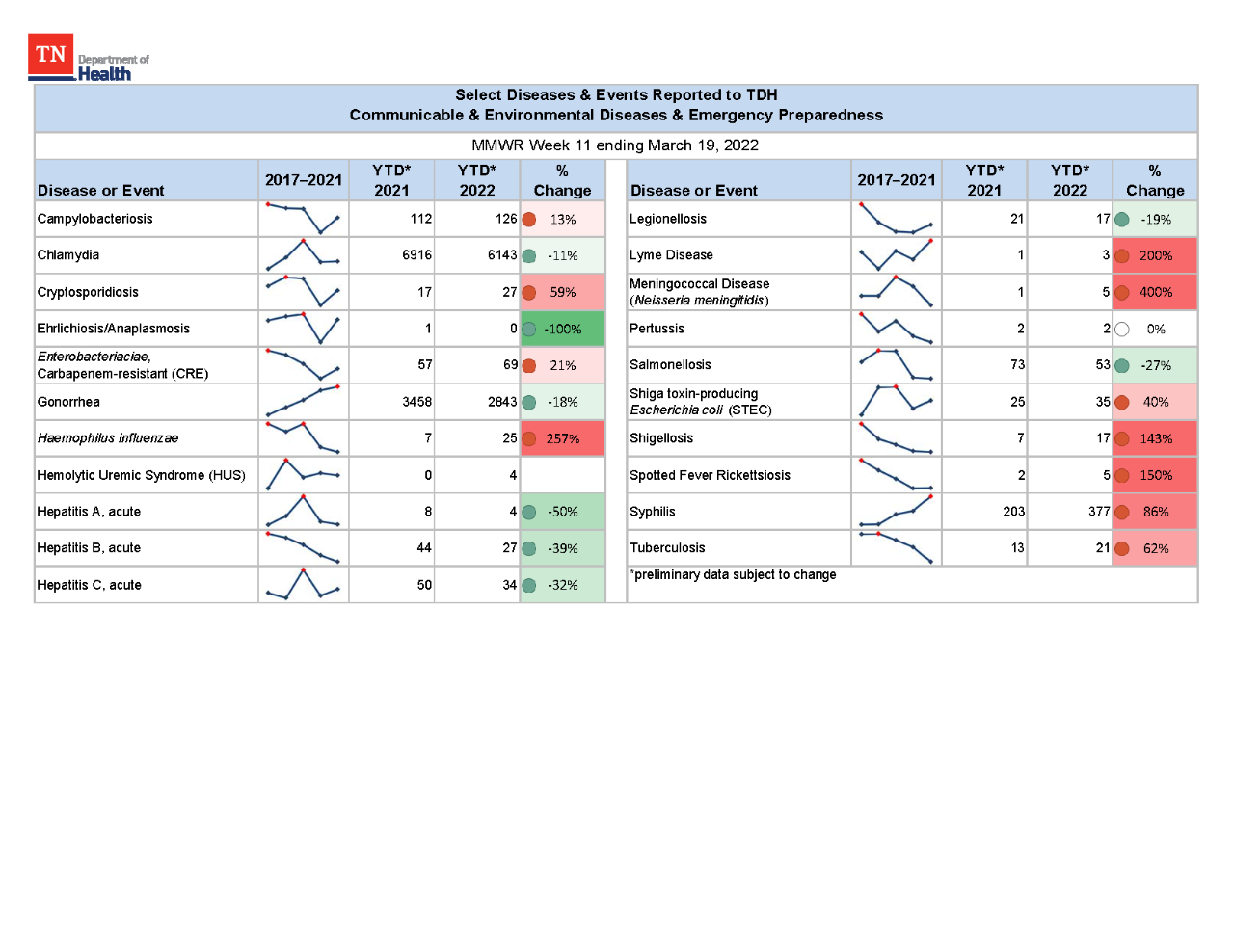Screen dimensions: 1234x952
Task: Click the Gonorrhea 2017–2021 sparkline chart
Action: (x=303, y=401)
